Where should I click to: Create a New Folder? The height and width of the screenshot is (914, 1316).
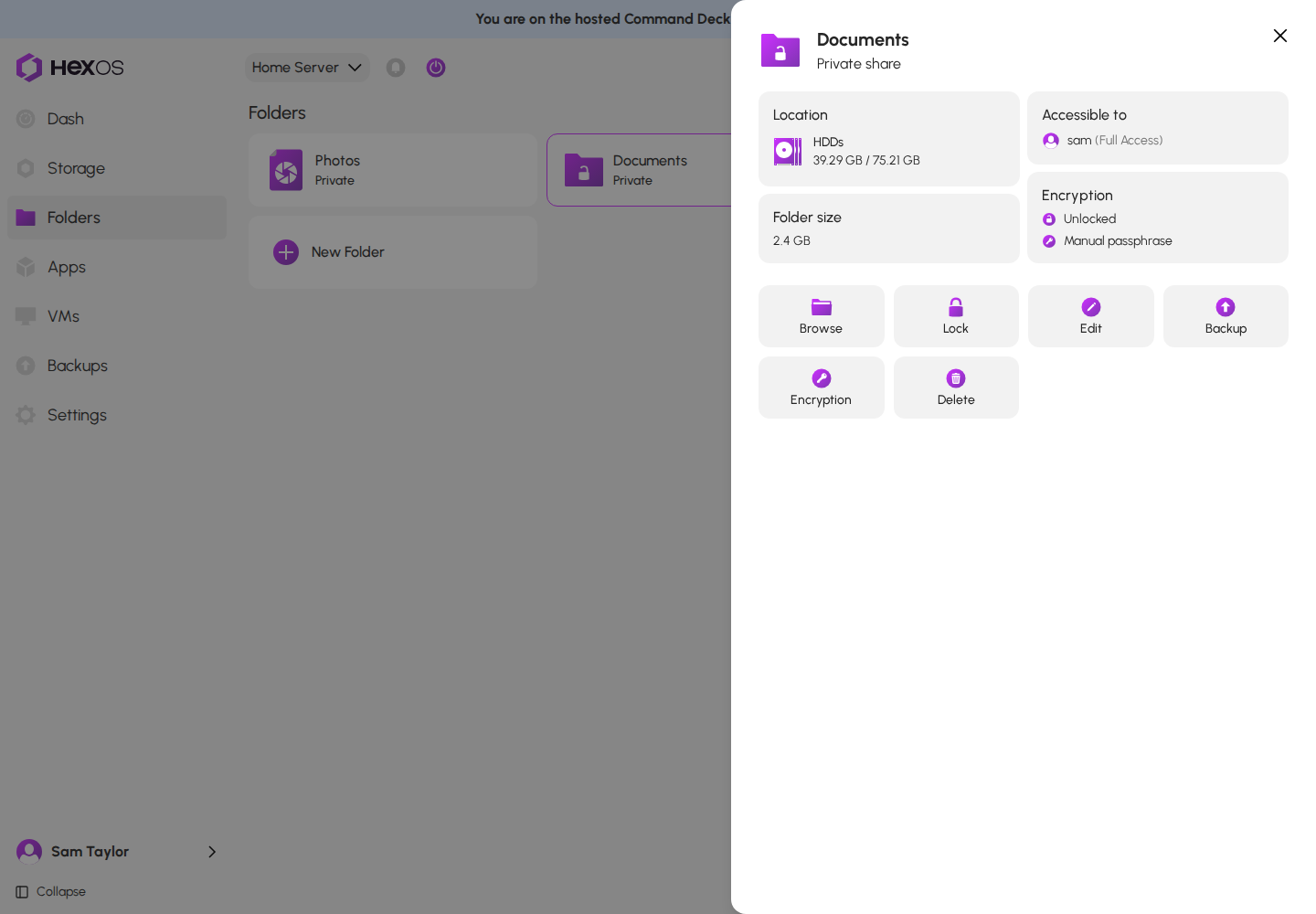(393, 252)
